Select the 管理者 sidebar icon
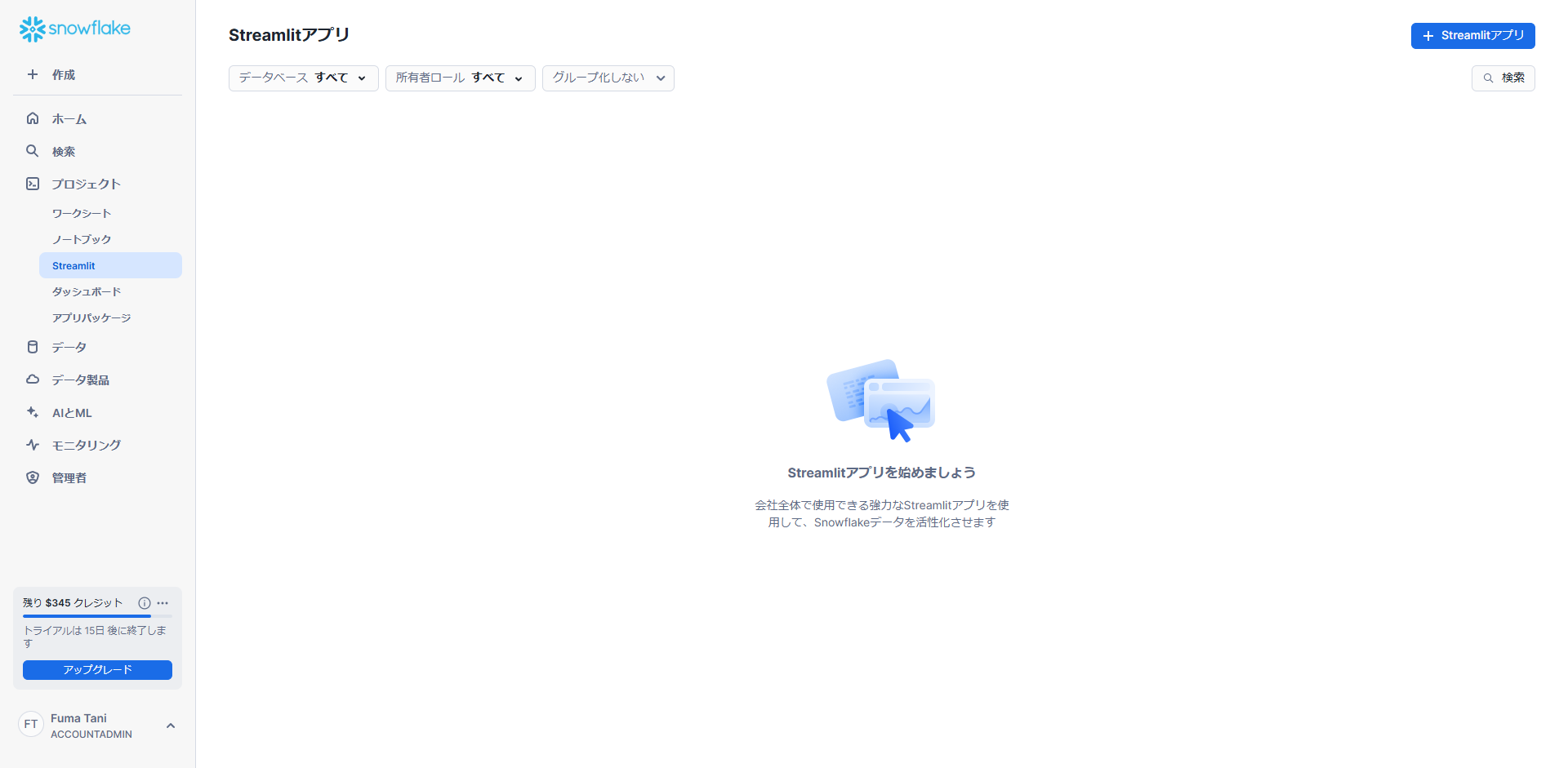Screen dimensions: 1568x768 tap(33, 477)
